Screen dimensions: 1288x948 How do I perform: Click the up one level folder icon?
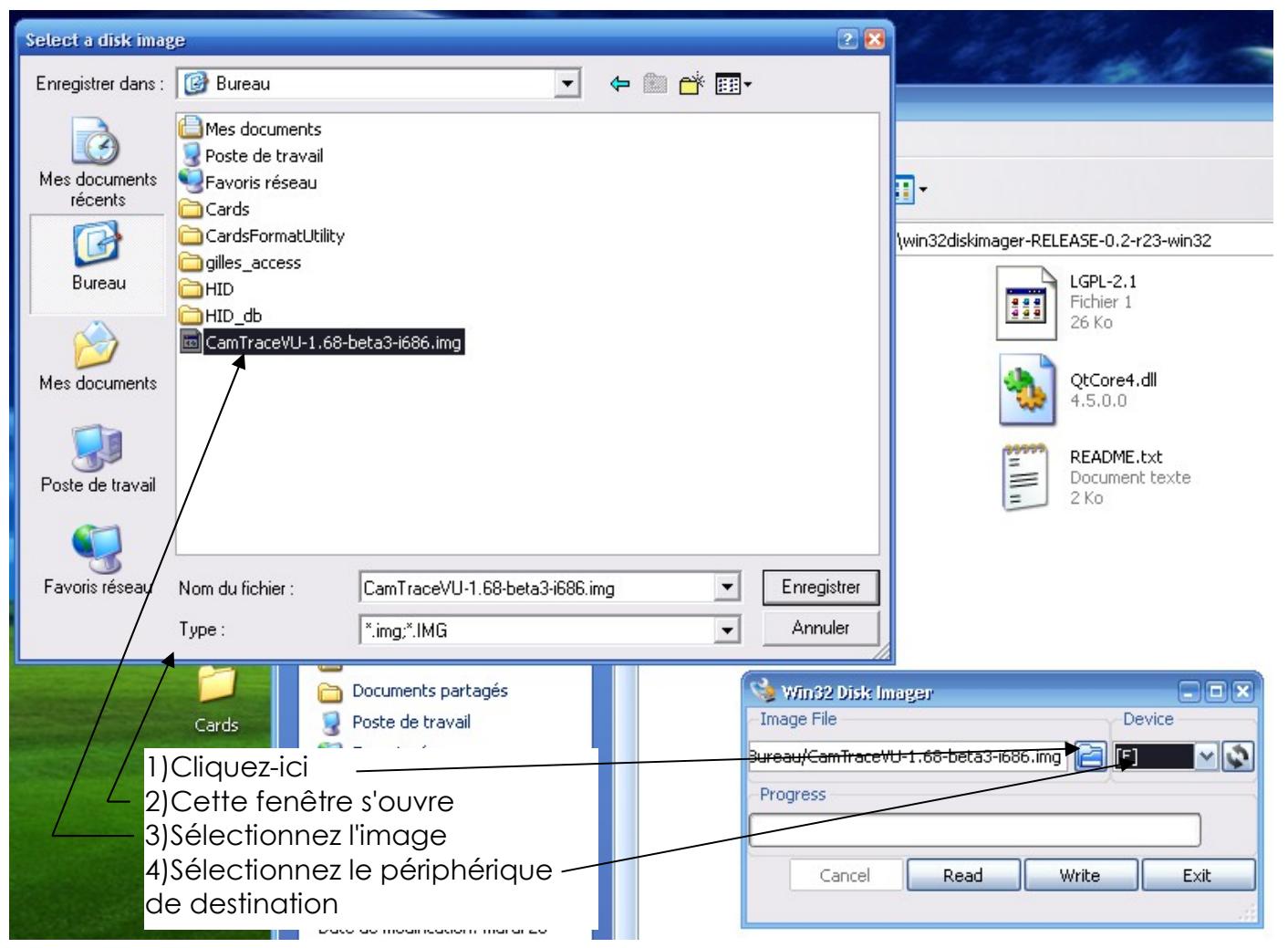(x=655, y=84)
